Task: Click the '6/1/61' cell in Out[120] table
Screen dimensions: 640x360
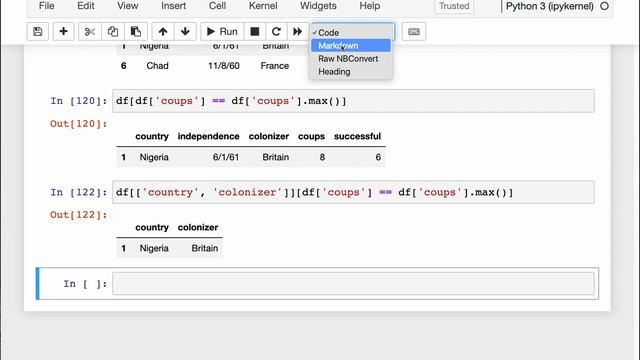Action: [226, 157]
